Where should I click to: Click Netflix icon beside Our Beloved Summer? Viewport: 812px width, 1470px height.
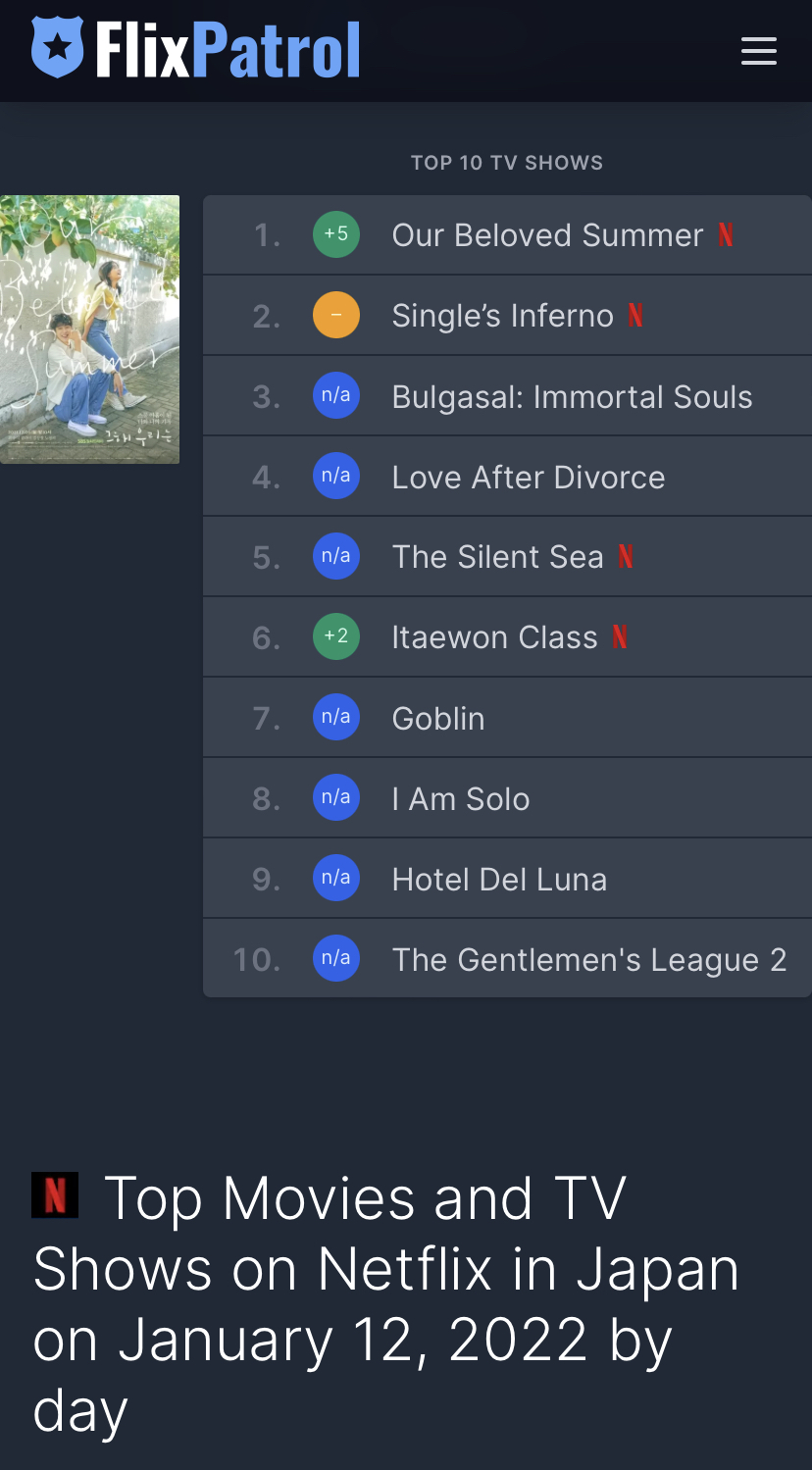pyautogui.click(x=726, y=235)
